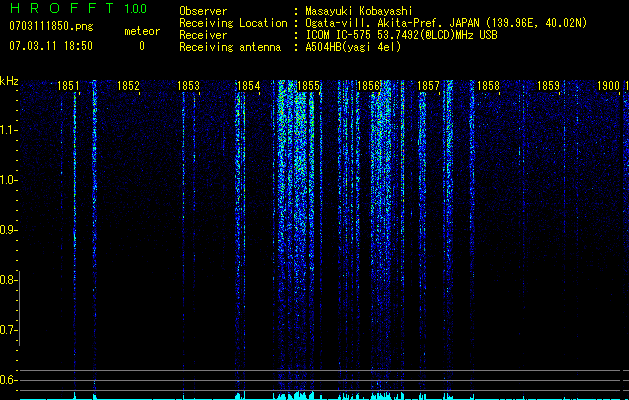Screen dimensions: 629x400
Task: Click the 1853 time marker
Action: point(188,86)
